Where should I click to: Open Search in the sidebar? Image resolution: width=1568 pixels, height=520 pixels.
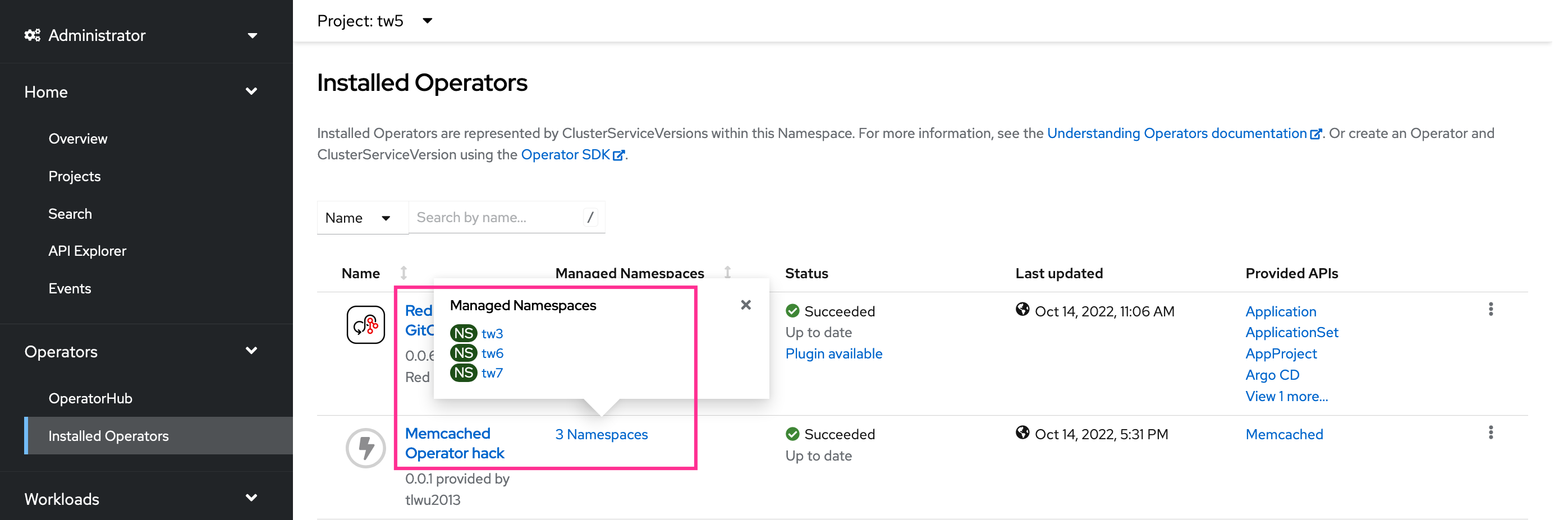tap(70, 214)
